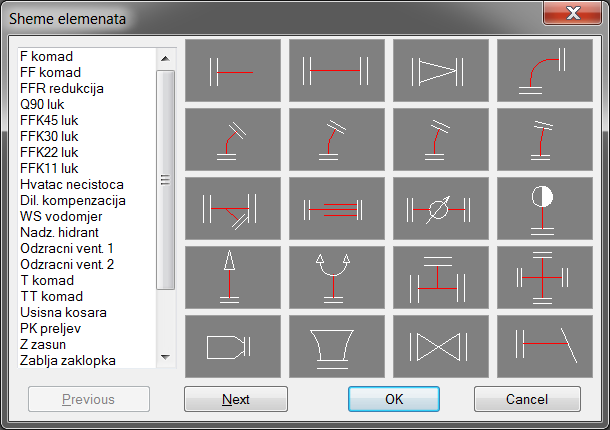Close the Sheme elemenata window

[572, 14]
